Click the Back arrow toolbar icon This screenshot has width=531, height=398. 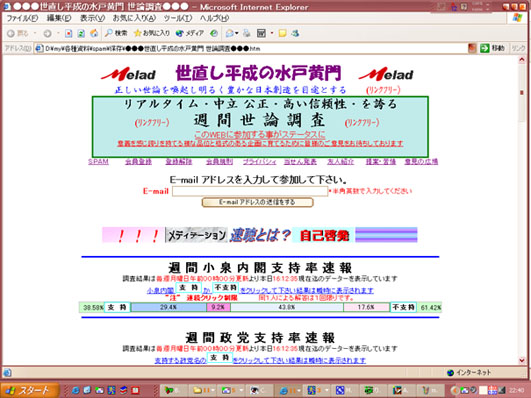tap(11, 33)
